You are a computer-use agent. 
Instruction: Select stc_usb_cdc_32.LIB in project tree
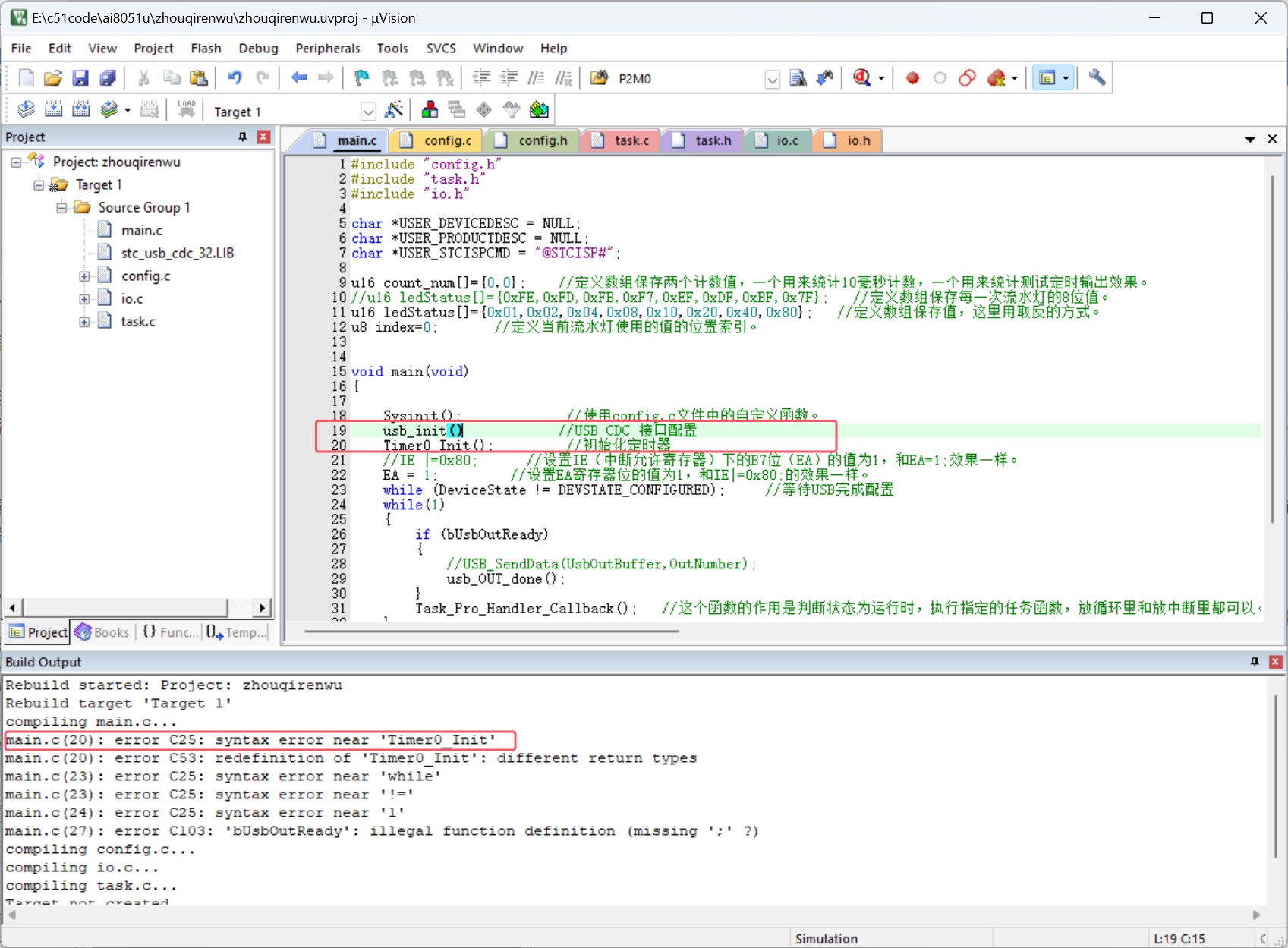177,254
